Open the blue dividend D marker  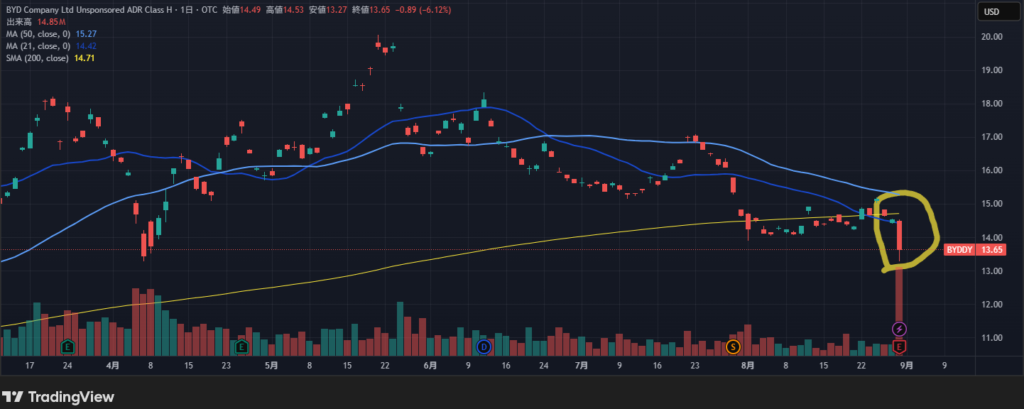point(484,346)
